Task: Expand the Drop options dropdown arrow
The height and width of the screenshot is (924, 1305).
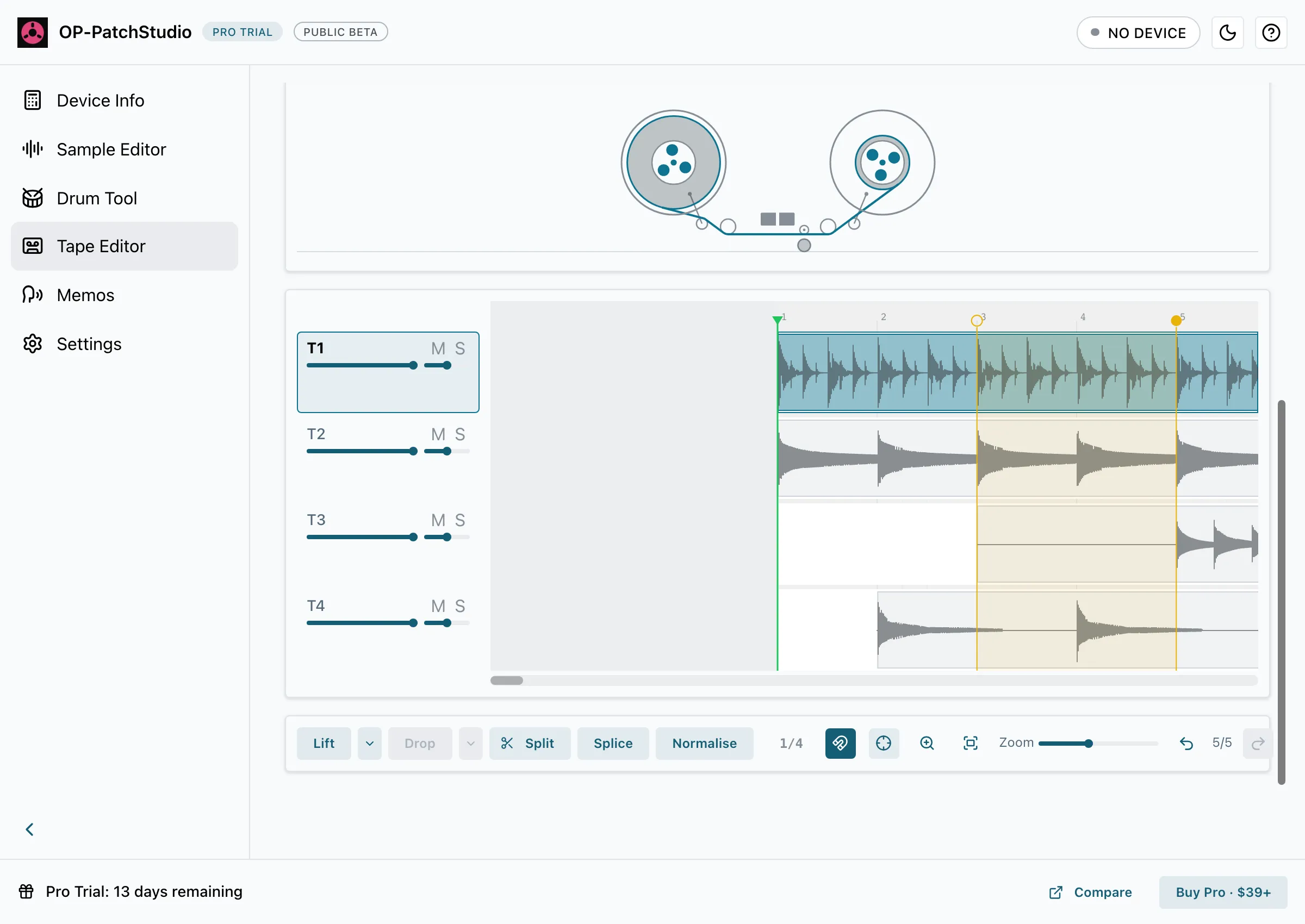Action: pos(471,743)
